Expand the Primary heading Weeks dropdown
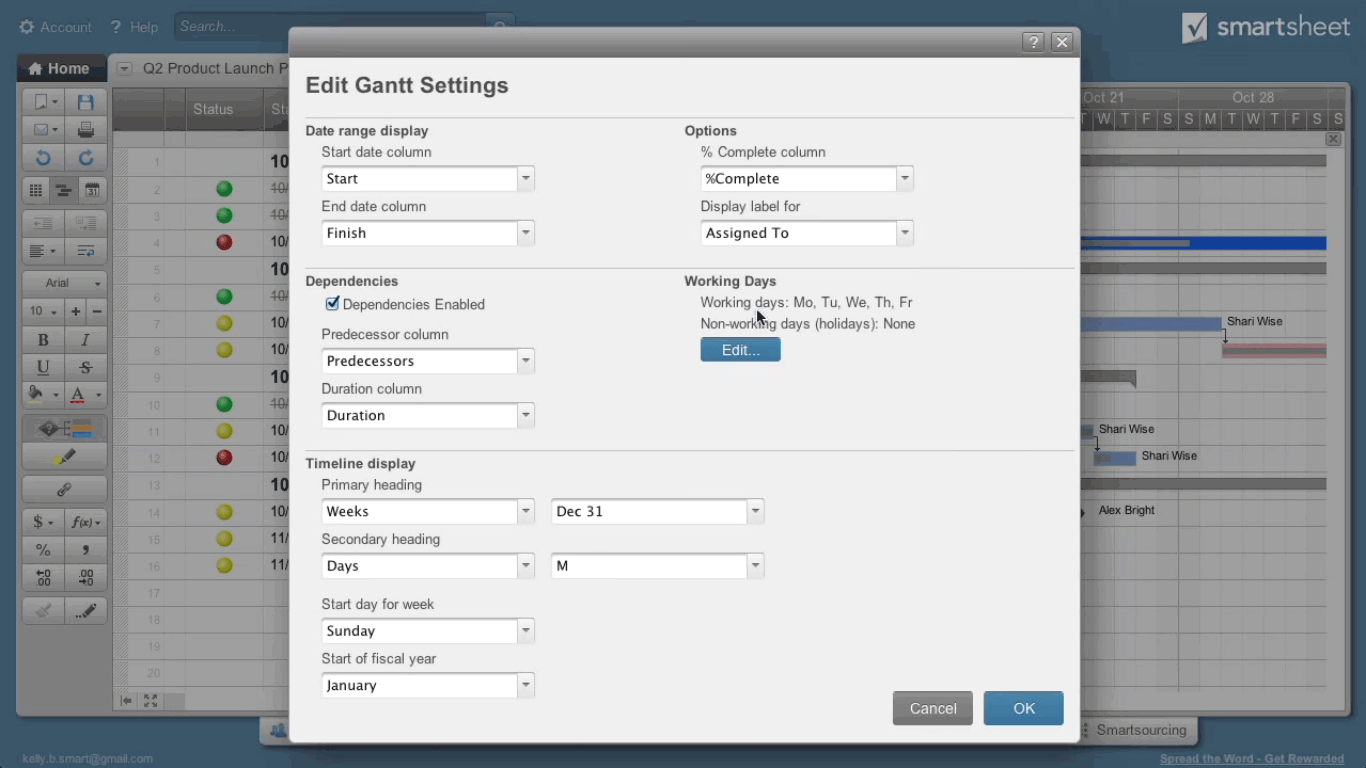The width and height of the screenshot is (1366, 768). (x=525, y=512)
